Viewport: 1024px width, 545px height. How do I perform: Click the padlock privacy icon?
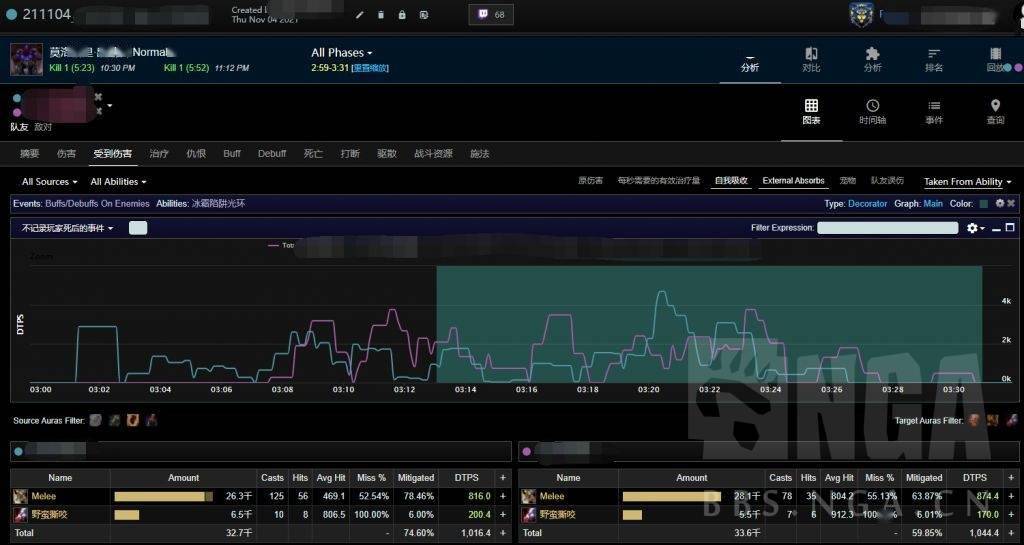[x=402, y=15]
